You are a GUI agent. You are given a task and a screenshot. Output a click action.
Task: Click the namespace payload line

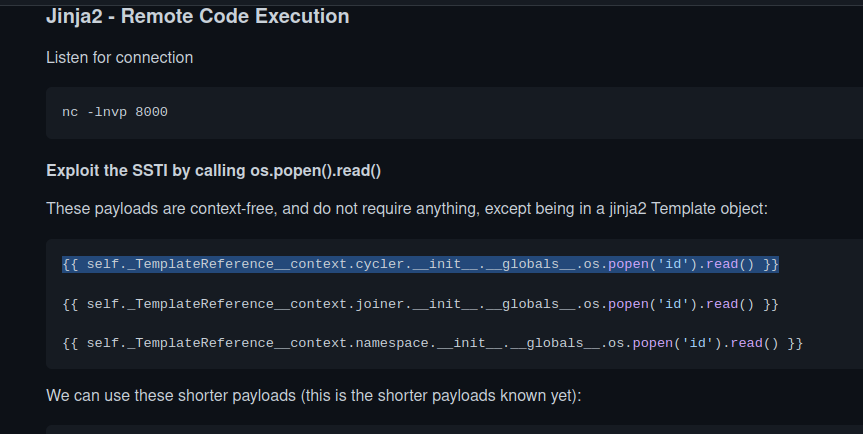coord(433,343)
